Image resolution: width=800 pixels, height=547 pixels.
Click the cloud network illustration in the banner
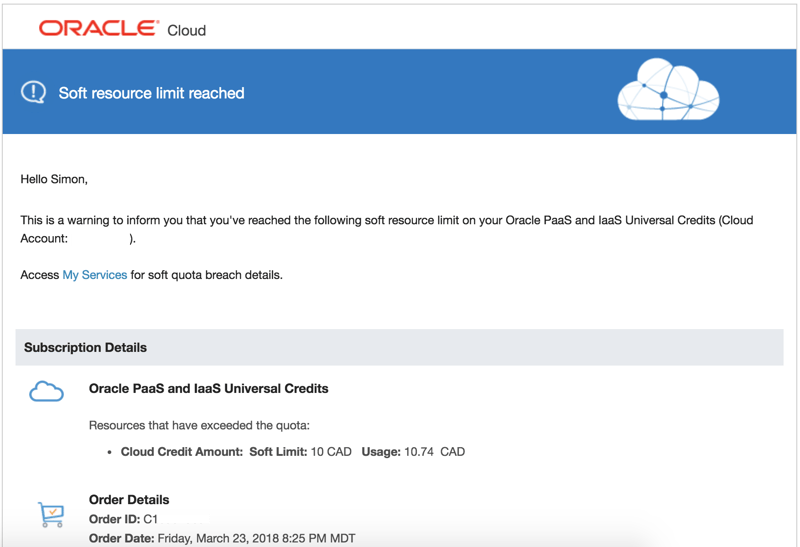tap(669, 91)
